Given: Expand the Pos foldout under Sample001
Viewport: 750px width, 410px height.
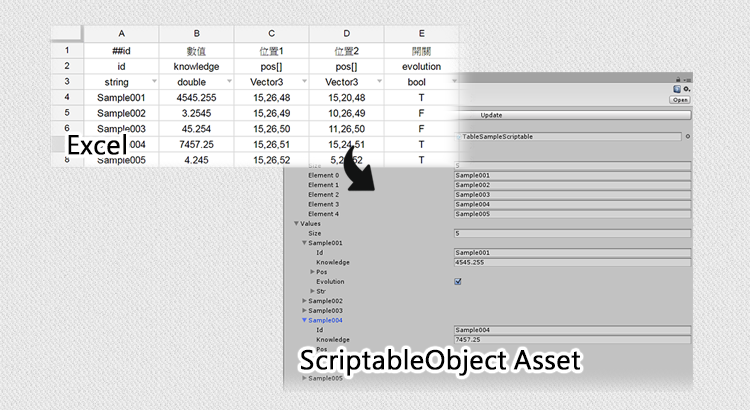Looking at the screenshot, I should [312, 272].
